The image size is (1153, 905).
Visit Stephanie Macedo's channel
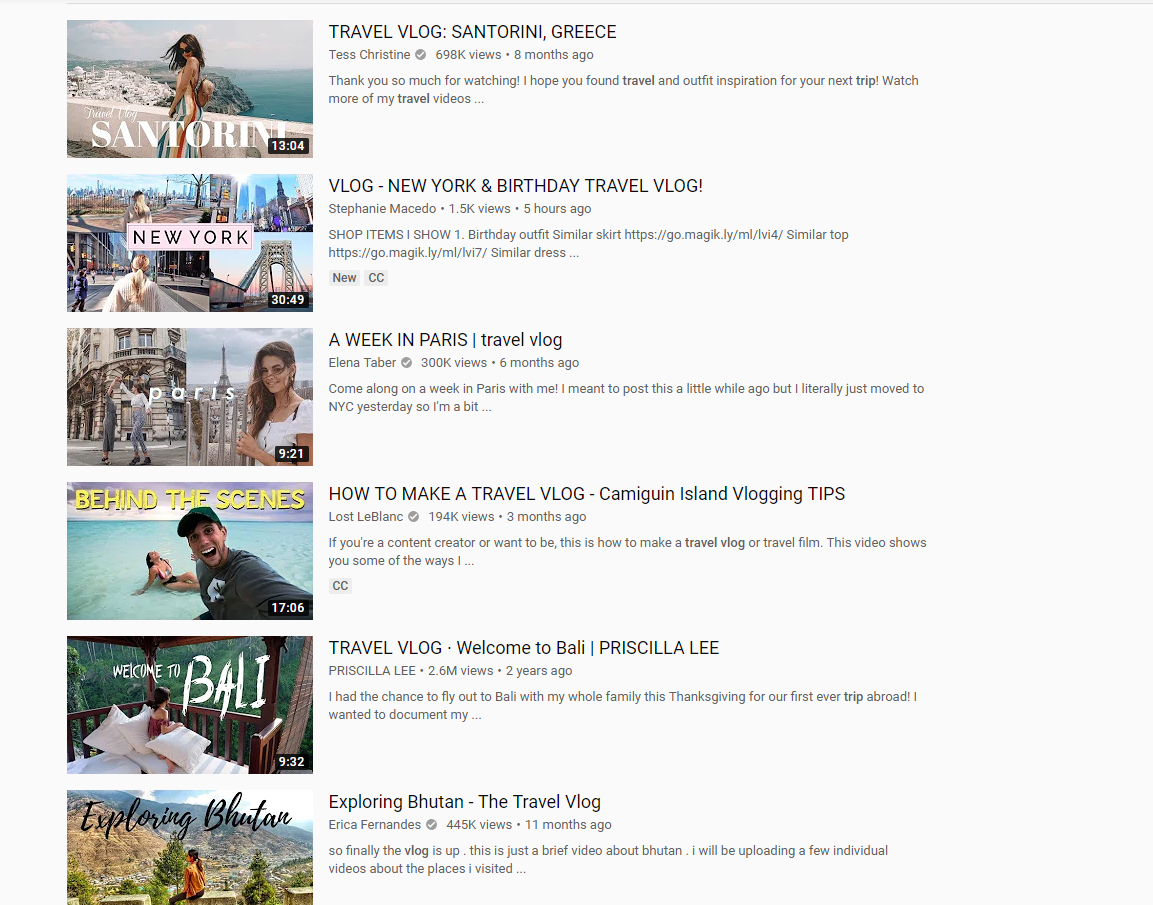[x=382, y=209]
